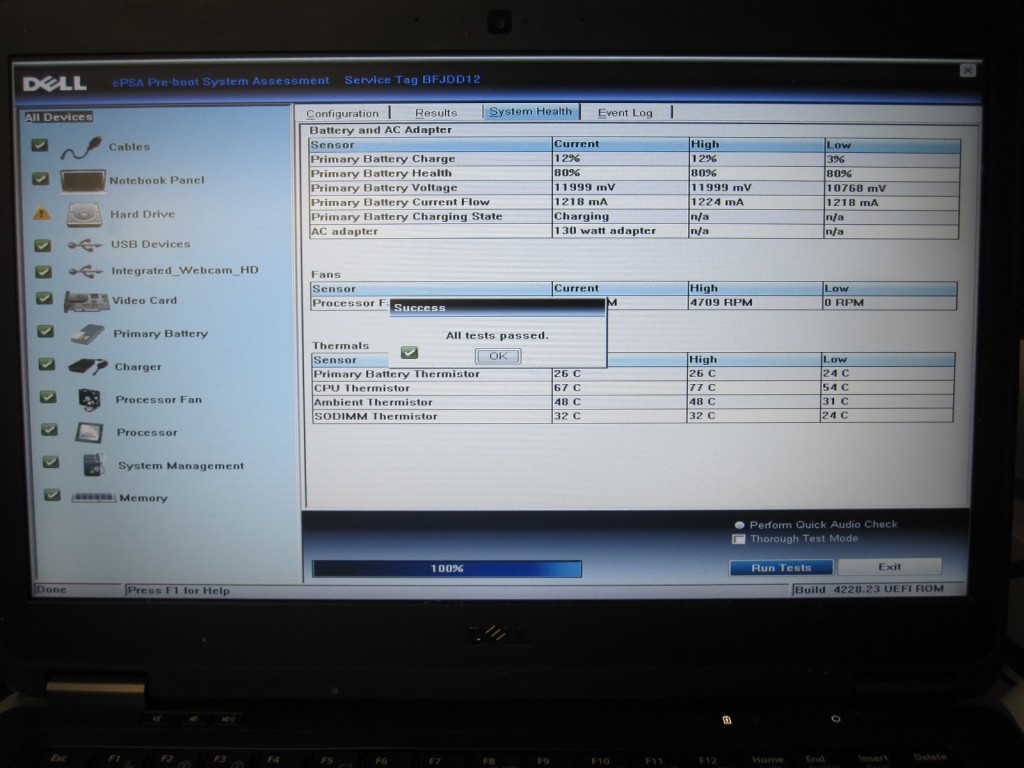1024x768 pixels.
Task: Open the Results tab
Action: point(436,113)
